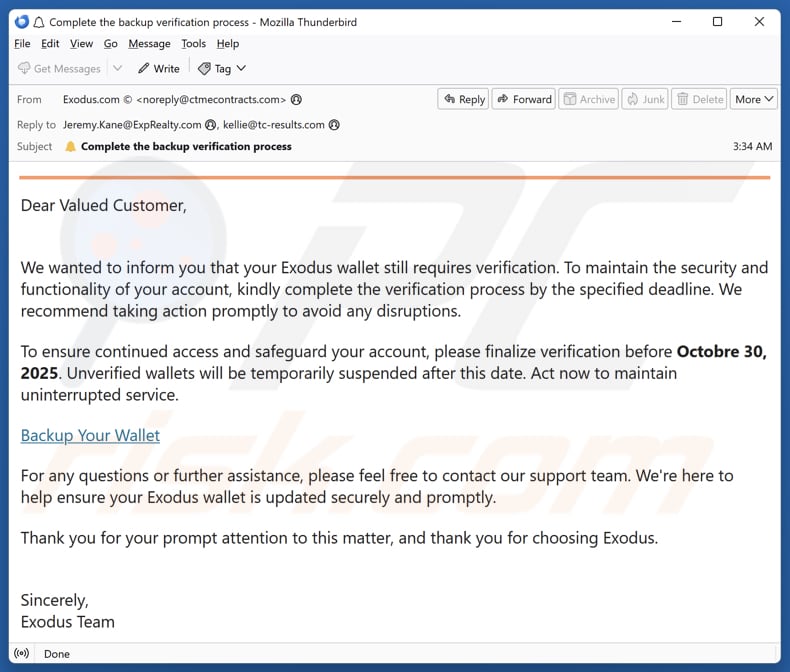Open the More actions dropdown
This screenshot has width=790, height=672.
754,99
